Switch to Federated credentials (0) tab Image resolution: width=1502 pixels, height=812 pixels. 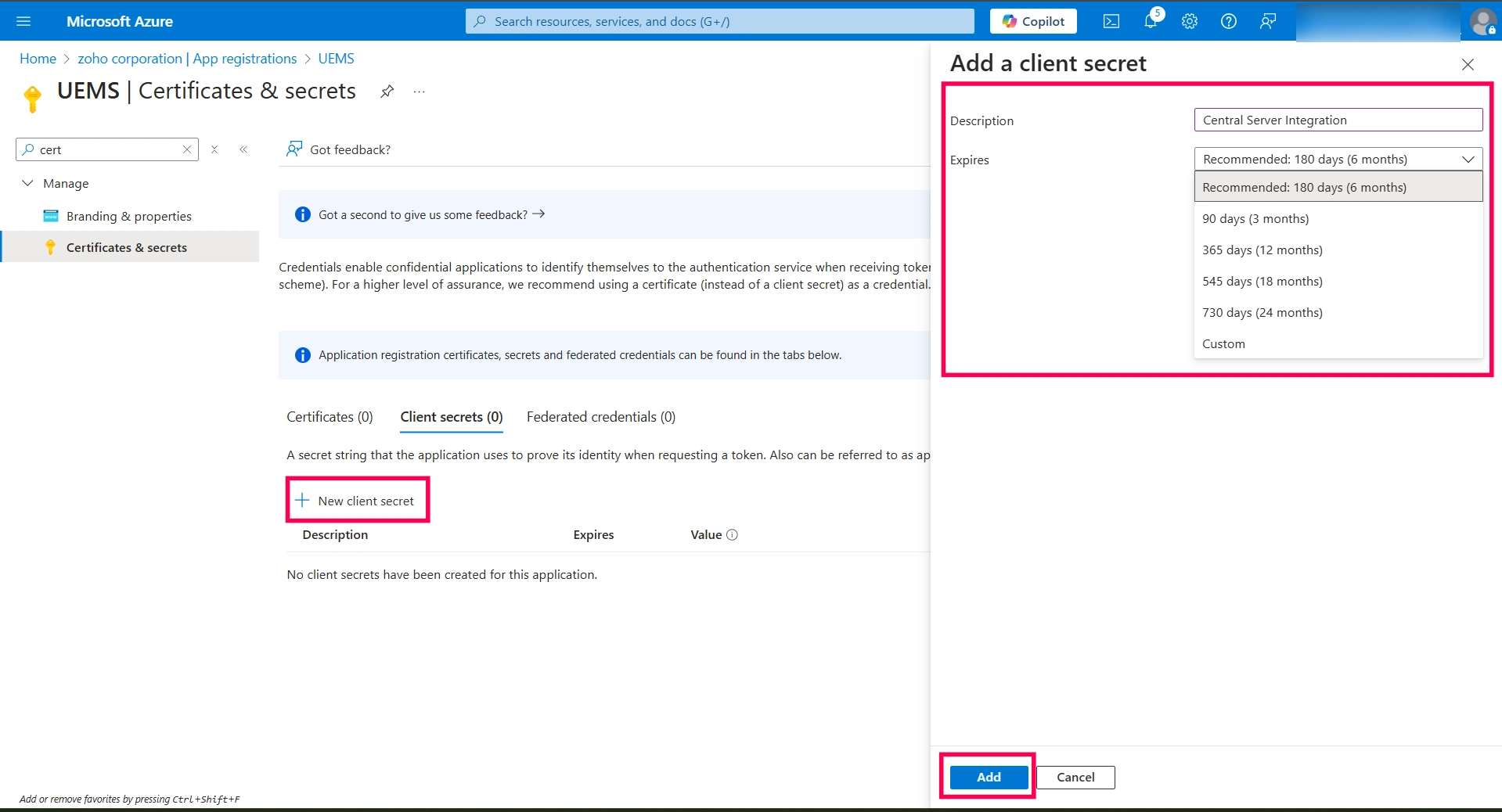point(601,417)
